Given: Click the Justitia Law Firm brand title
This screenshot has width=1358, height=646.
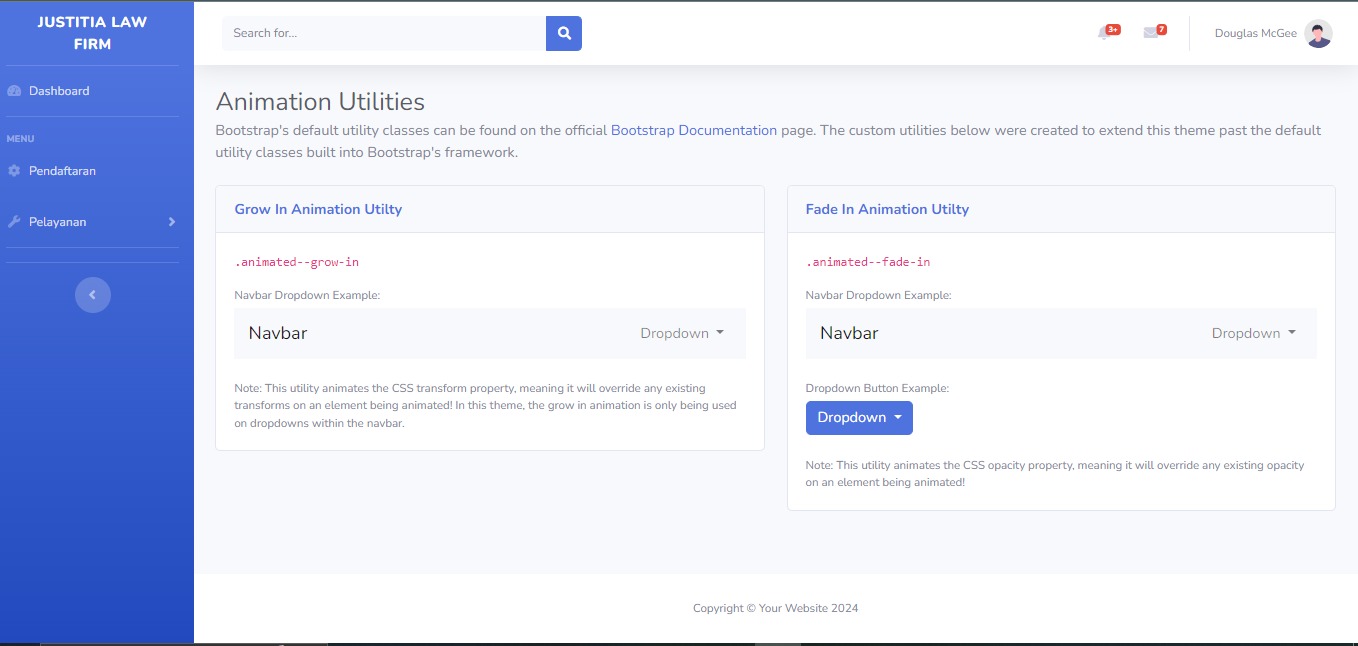Looking at the screenshot, I should pos(92,33).
